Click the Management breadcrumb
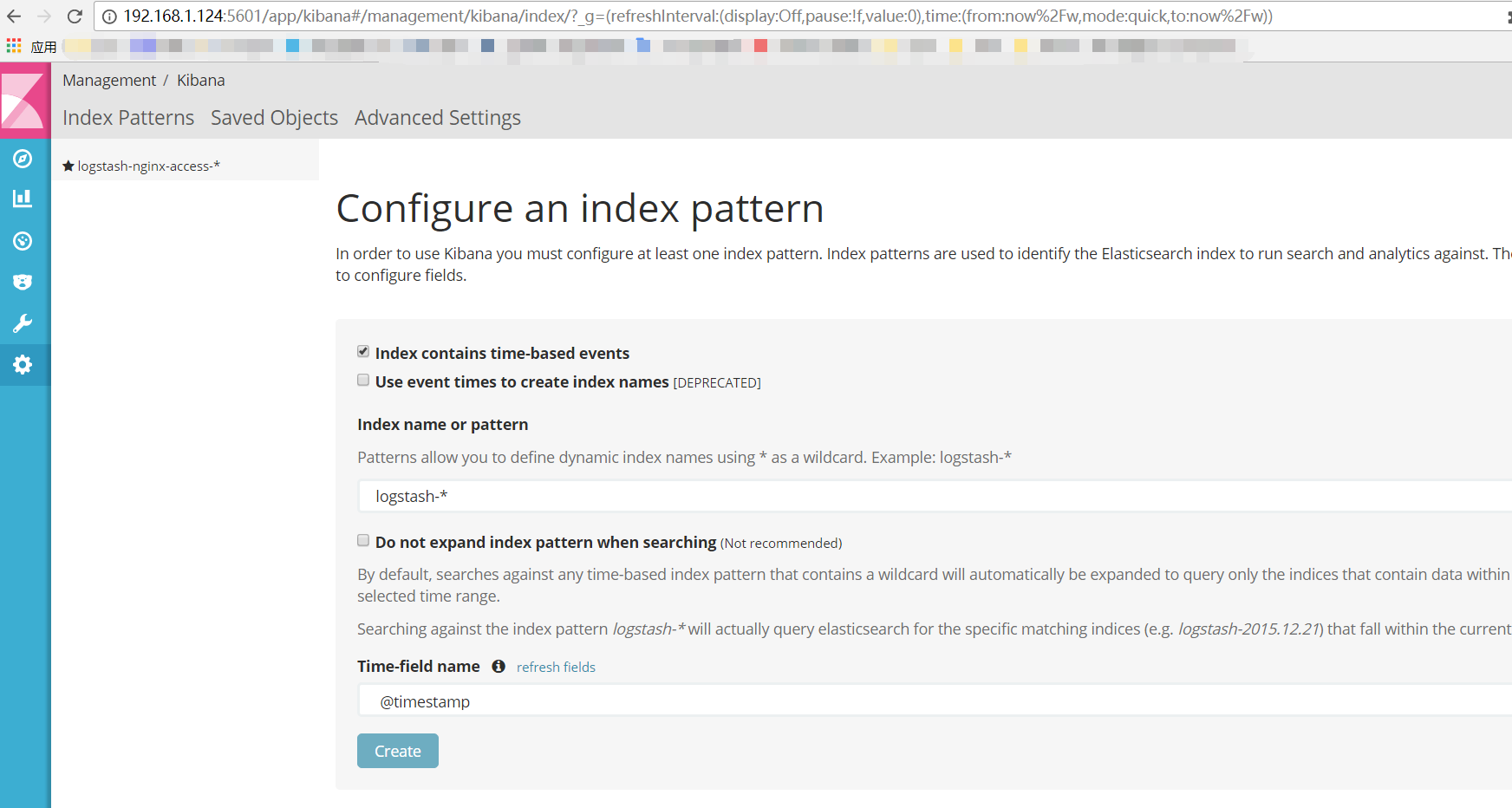 coord(109,80)
